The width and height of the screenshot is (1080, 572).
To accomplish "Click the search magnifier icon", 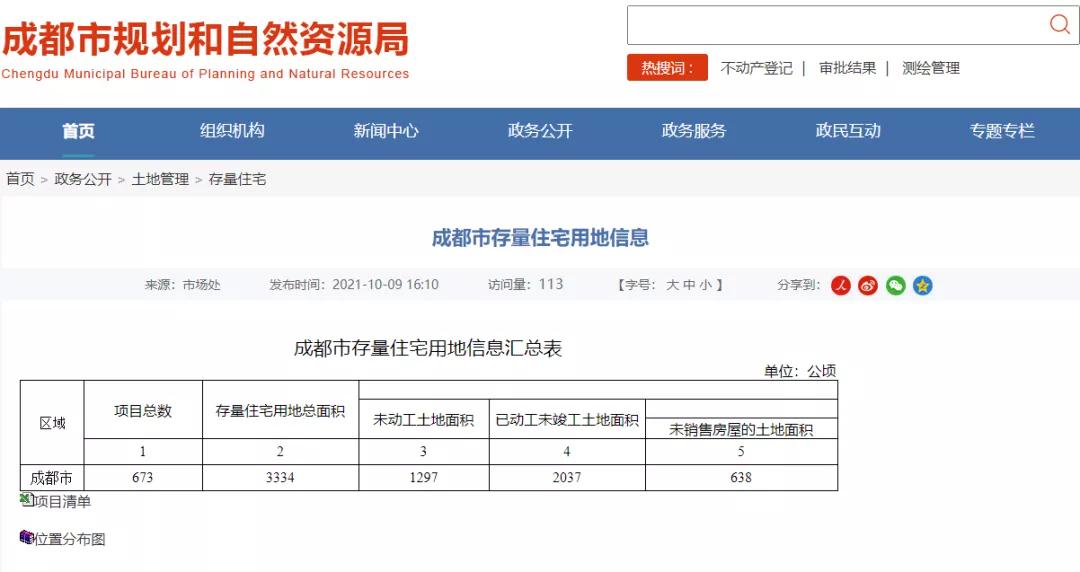I will coord(1059,25).
